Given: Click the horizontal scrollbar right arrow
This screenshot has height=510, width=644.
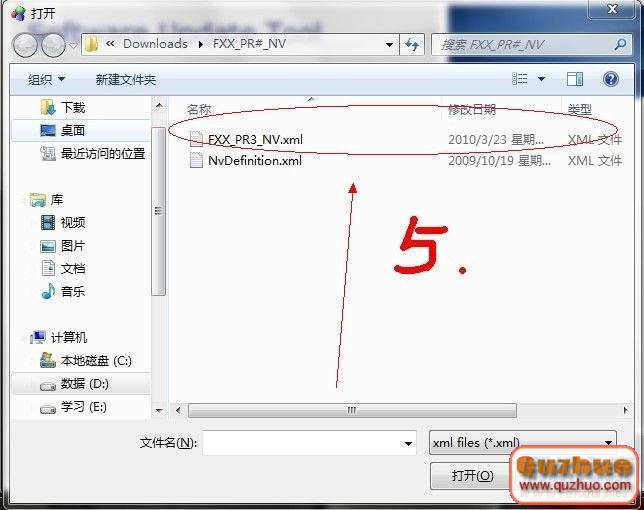Looking at the screenshot, I should coord(626,410).
